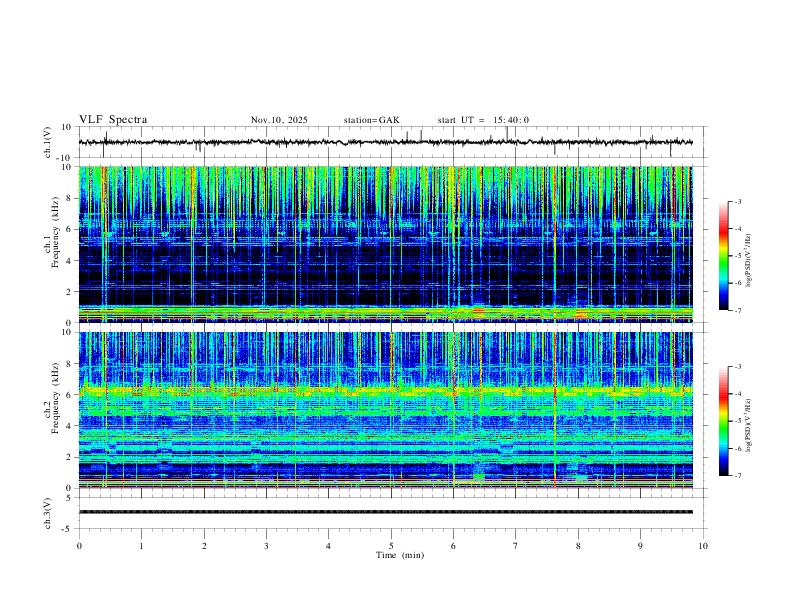Image resolution: width=792 pixels, height=612 pixels.
Task: Click time axis tick label "6"
Action: (x=453, y=546)
